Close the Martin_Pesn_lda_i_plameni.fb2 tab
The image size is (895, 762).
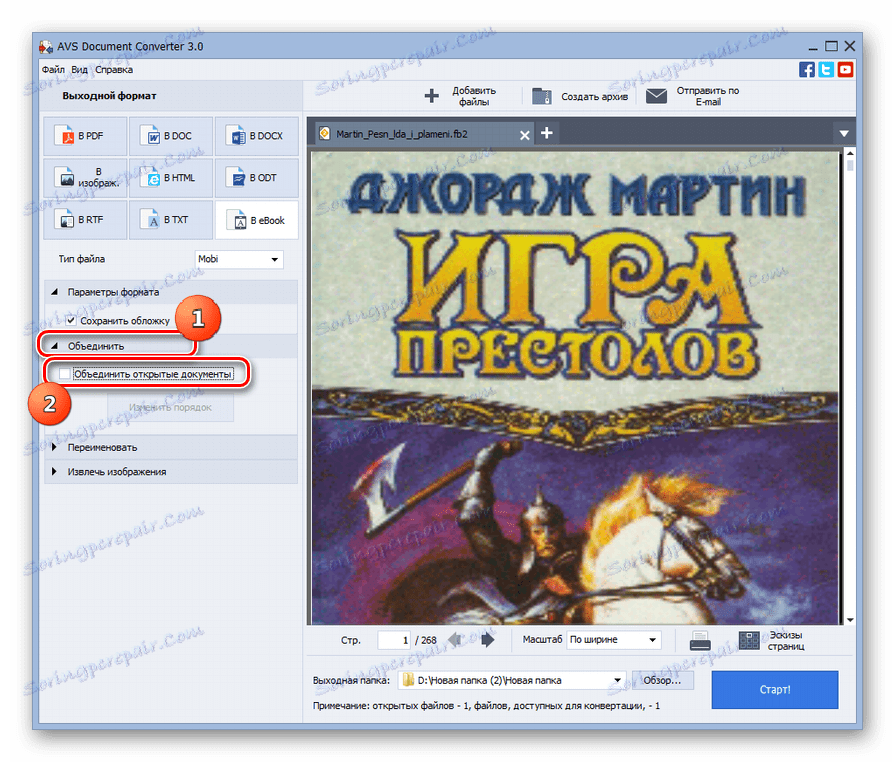click(x=525, y=135)
